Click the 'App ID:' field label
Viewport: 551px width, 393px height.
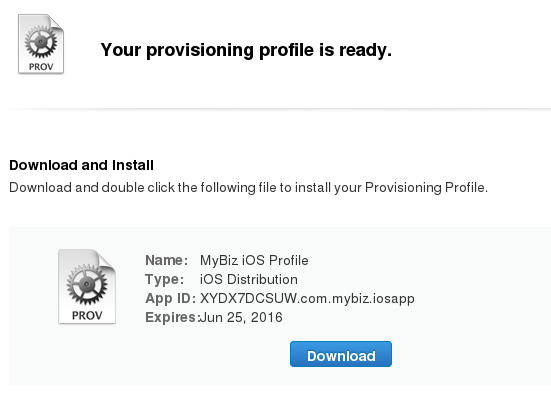point(170,298)
